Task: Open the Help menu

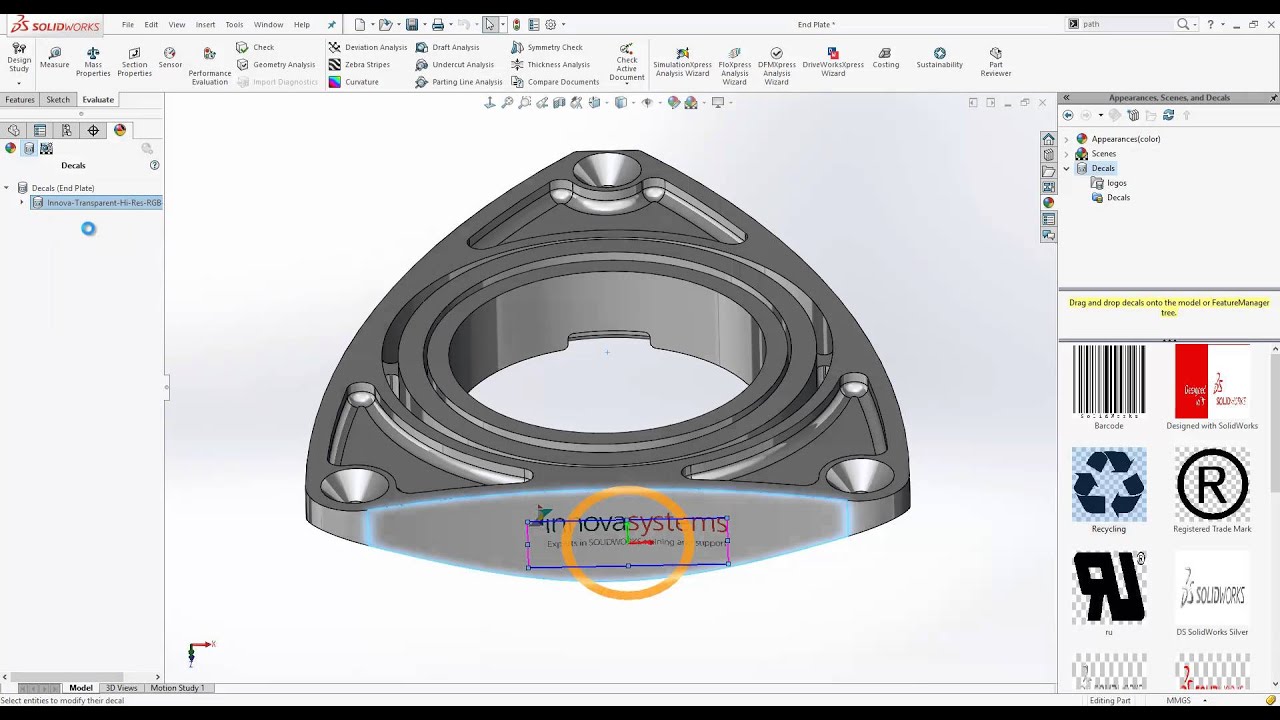Action: [x=301, y=24]
